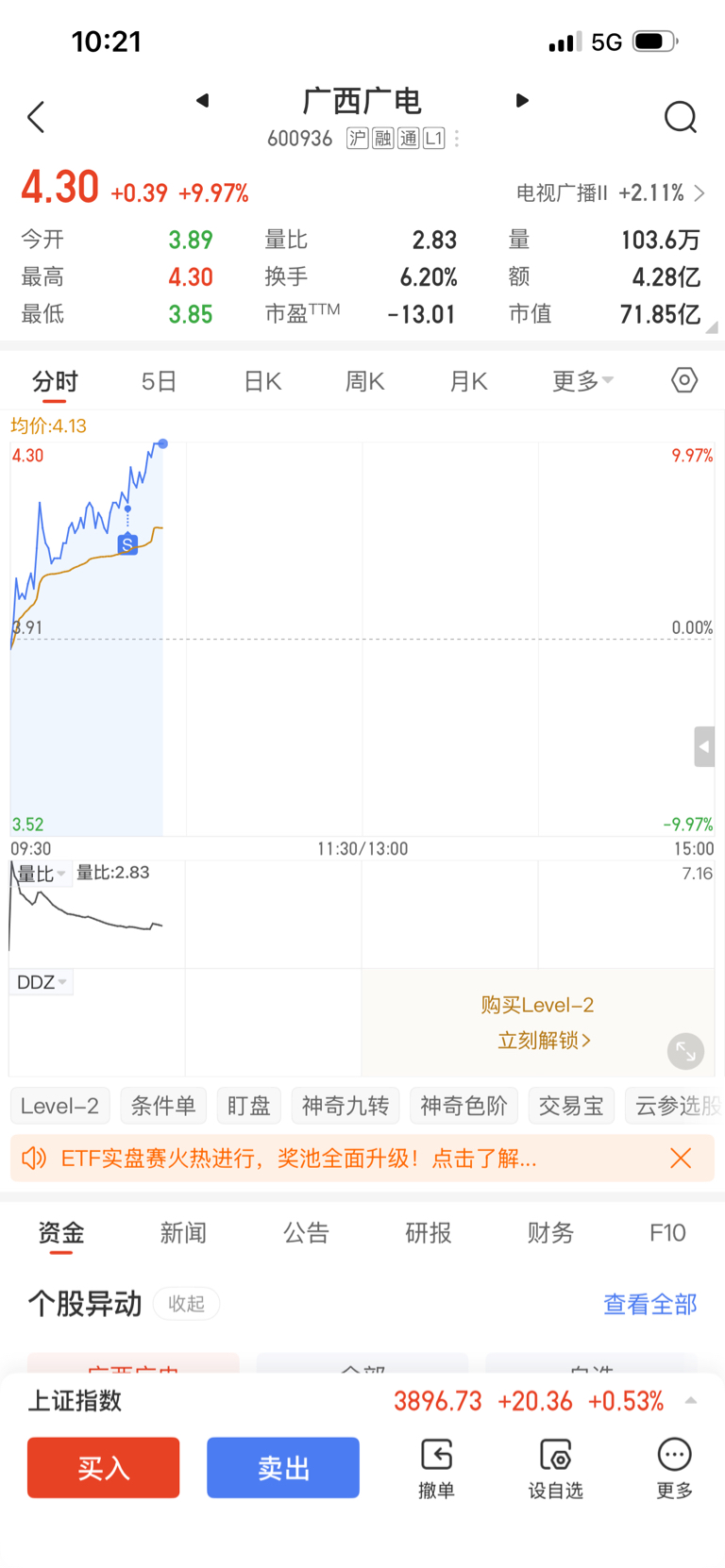Go to next stock arrow

point(522,100)
